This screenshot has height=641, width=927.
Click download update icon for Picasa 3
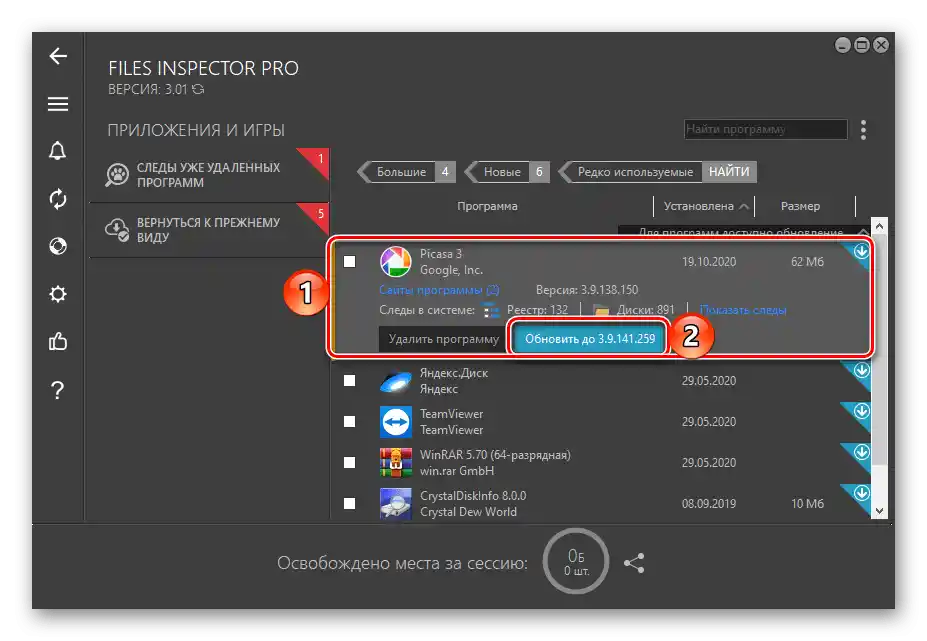pyautogui.click(x=861, y=251)
